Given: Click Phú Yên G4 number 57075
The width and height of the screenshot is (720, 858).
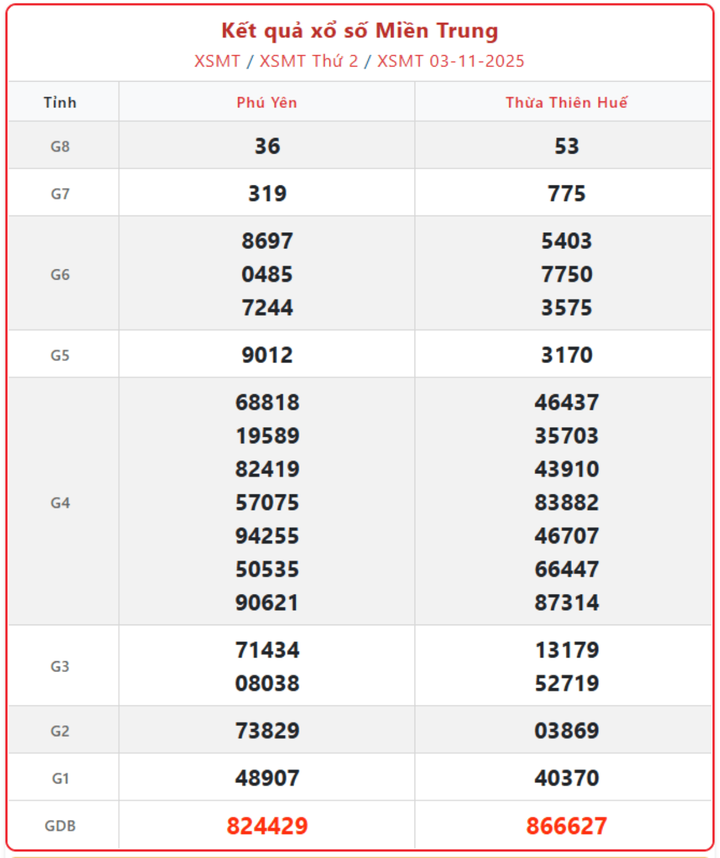Looking at the screenshot, I should (x=267, y=503).
